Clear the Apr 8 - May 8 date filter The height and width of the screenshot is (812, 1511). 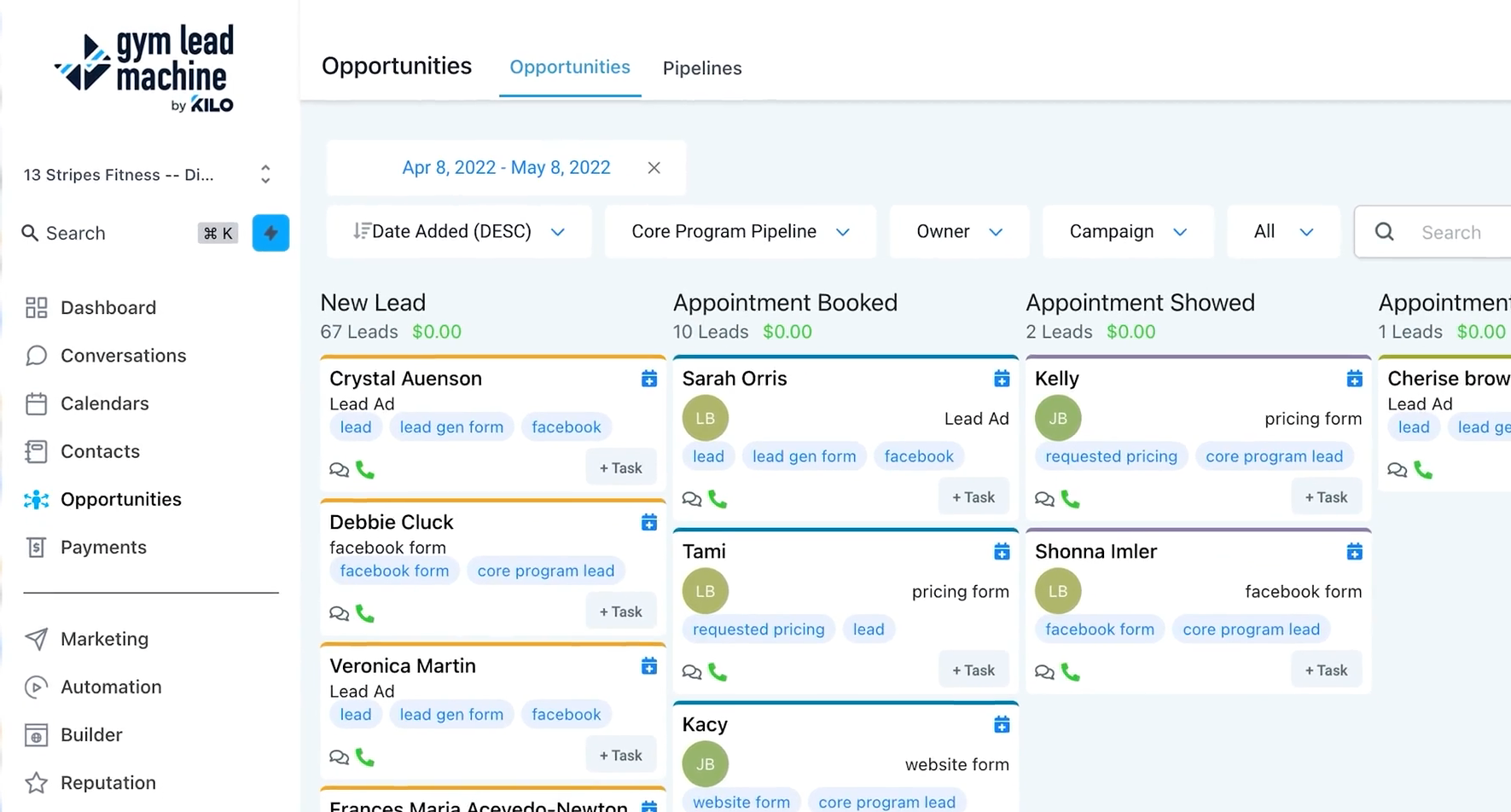click(654, 167)
